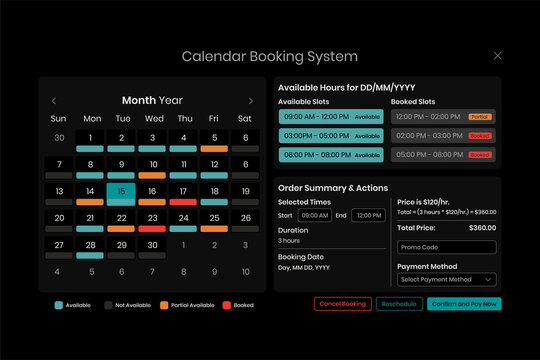Select the 03:00PM - 05:00 PM available slot
Screen dimensions: 540x360
point(331,136)
